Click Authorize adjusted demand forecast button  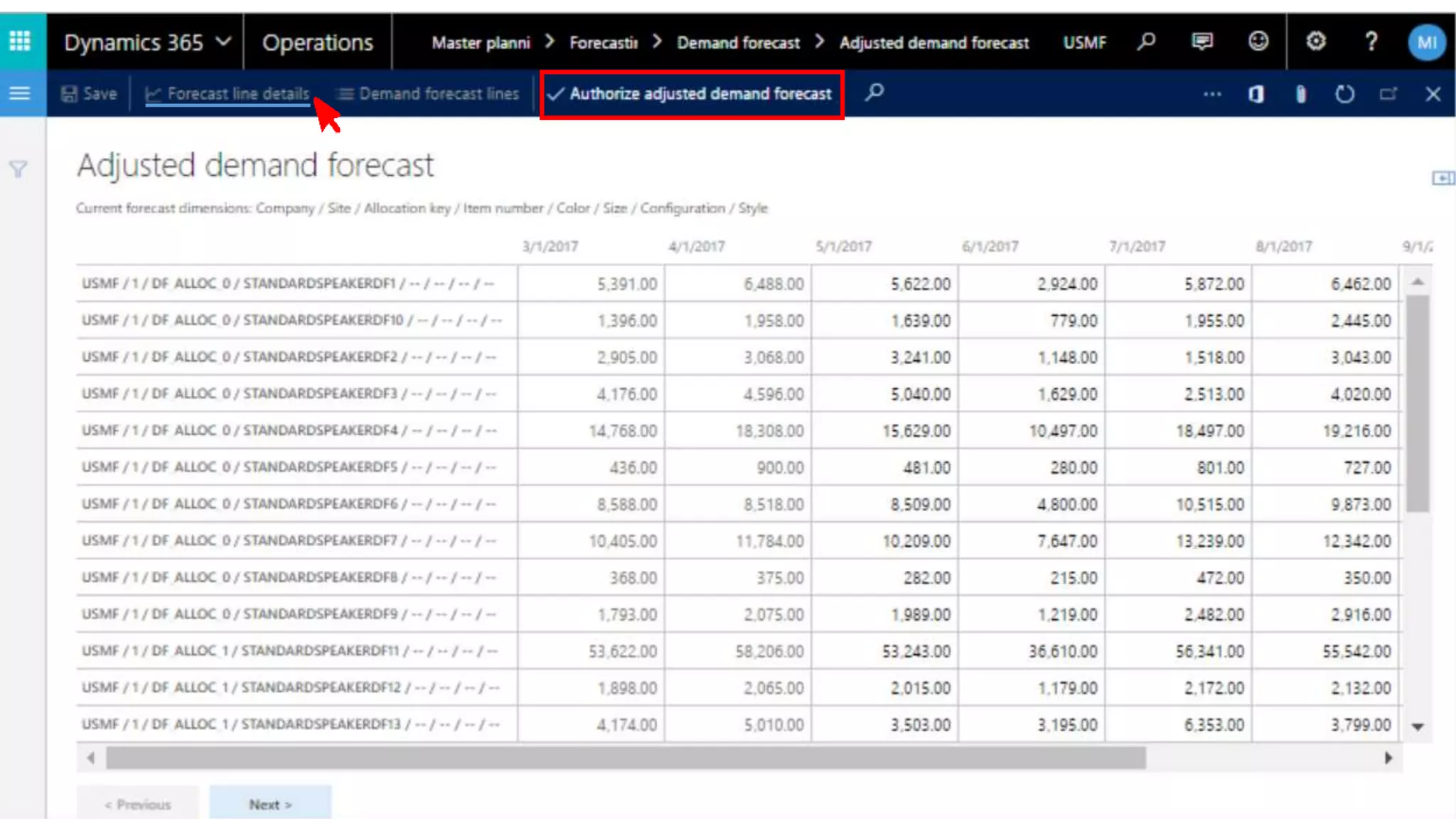[x=691, y=94]
